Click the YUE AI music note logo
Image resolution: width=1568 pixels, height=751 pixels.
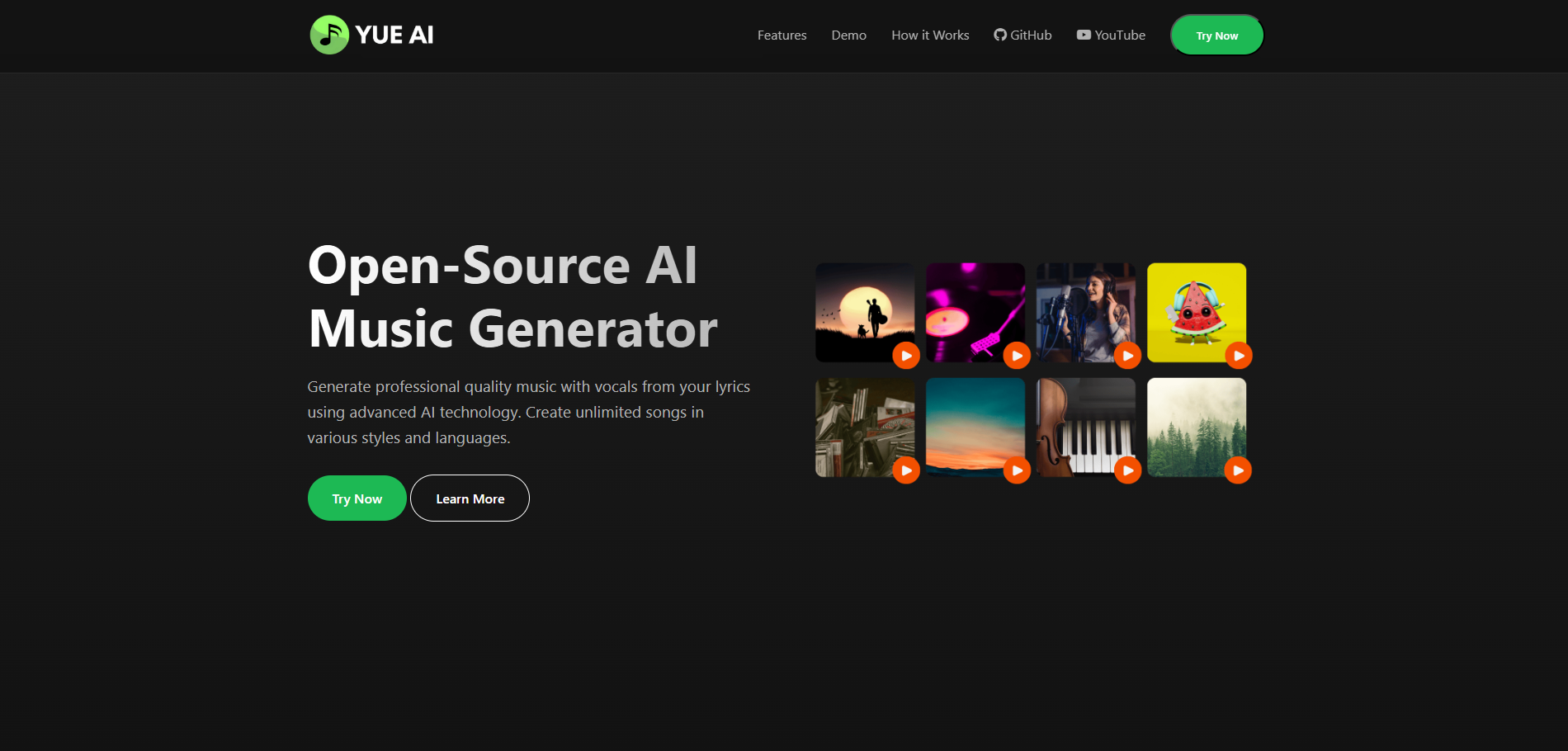[x=329, y=35]
